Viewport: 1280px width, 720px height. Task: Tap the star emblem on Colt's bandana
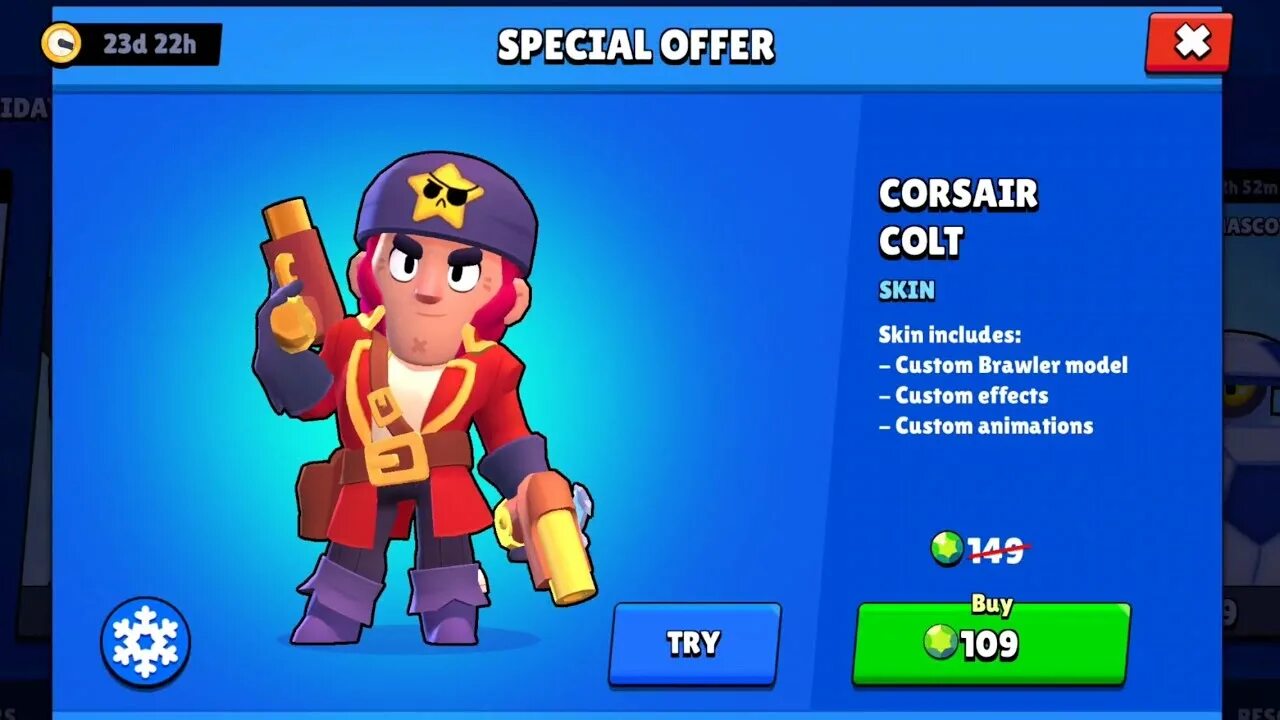click(x=445, y=193)
